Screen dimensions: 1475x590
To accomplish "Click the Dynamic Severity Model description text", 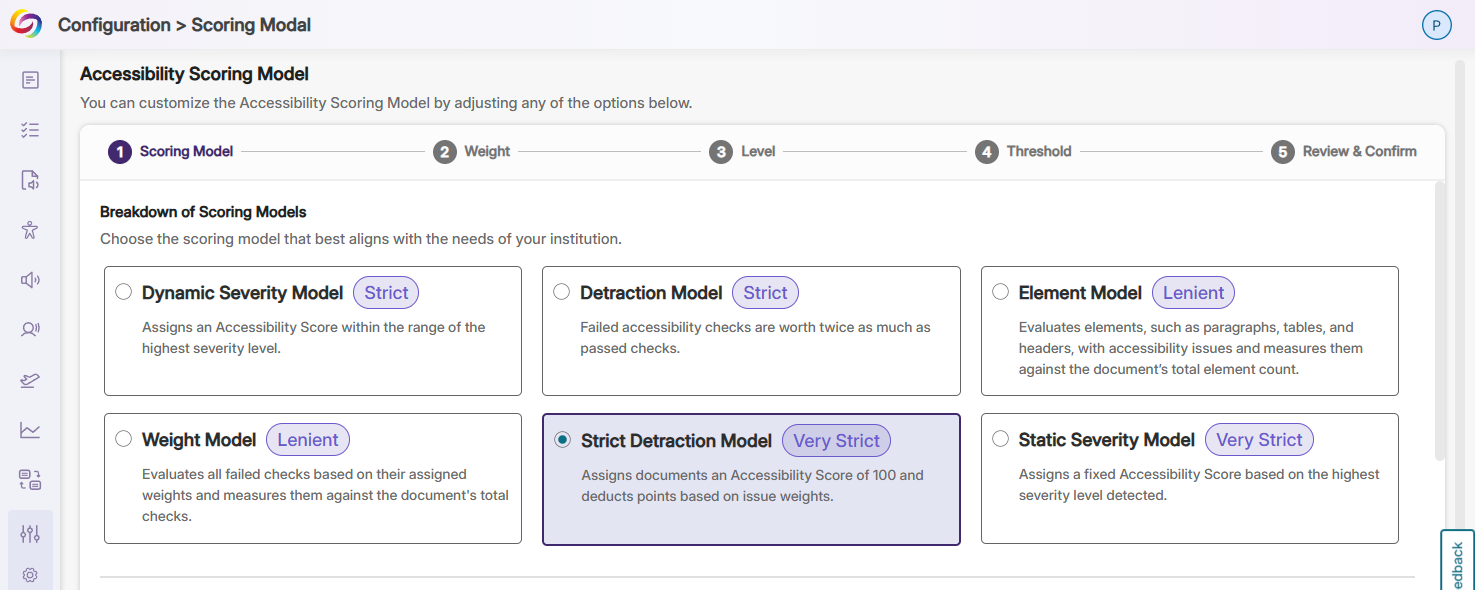I will [314, 338].
